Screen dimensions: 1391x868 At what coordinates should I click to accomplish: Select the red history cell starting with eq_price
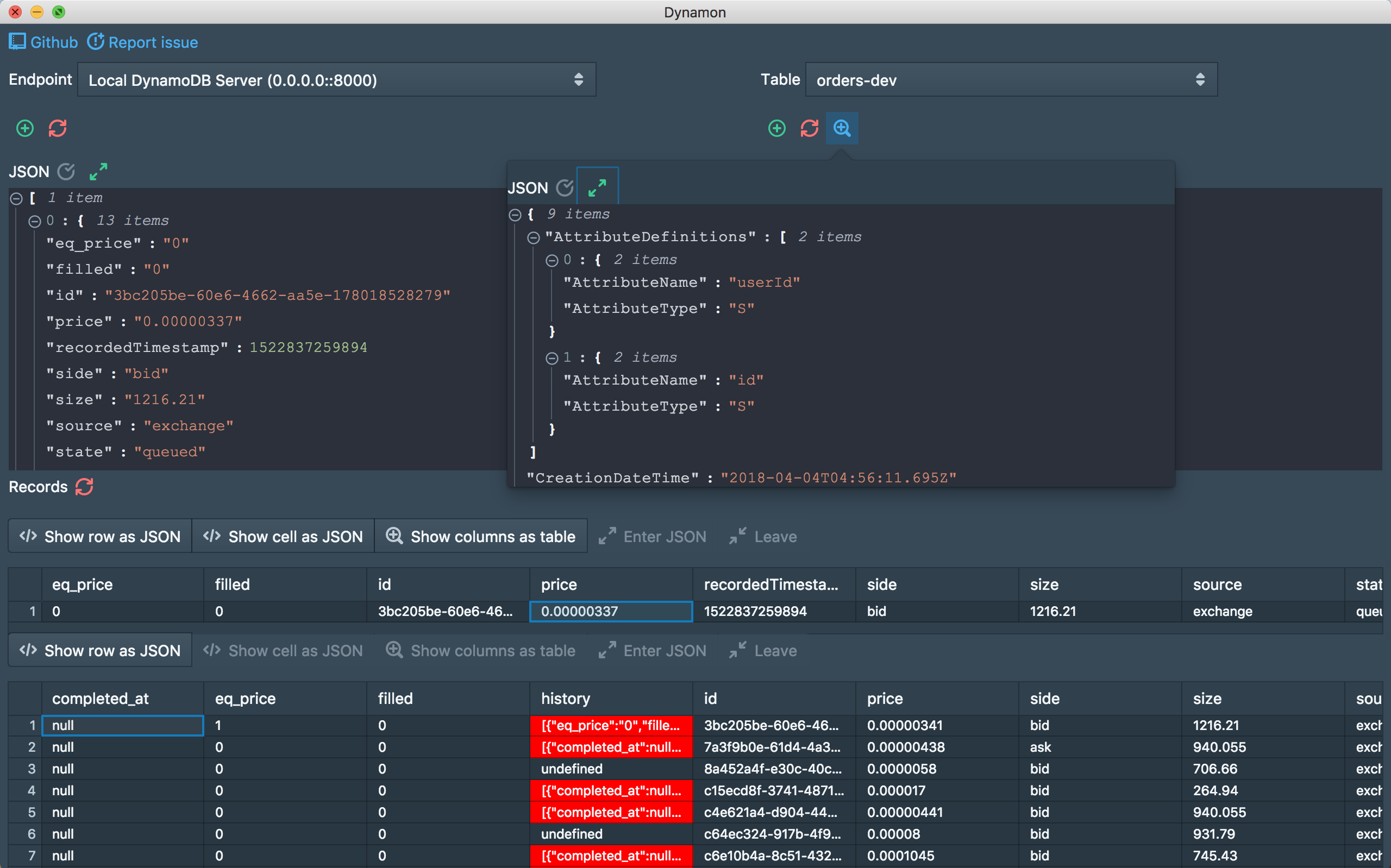(611, 726)
